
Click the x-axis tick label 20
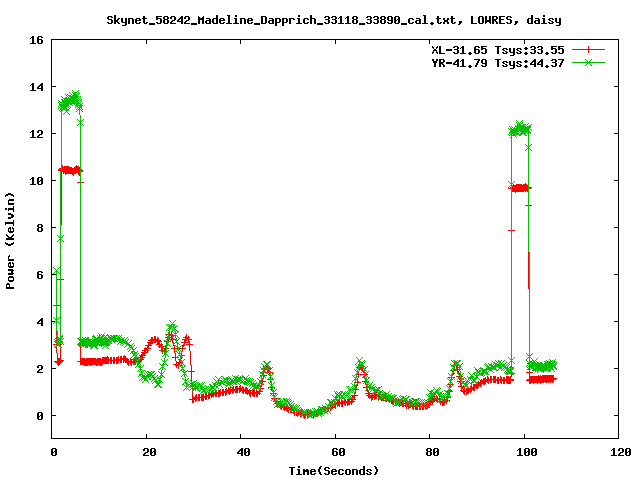point(149,452)
